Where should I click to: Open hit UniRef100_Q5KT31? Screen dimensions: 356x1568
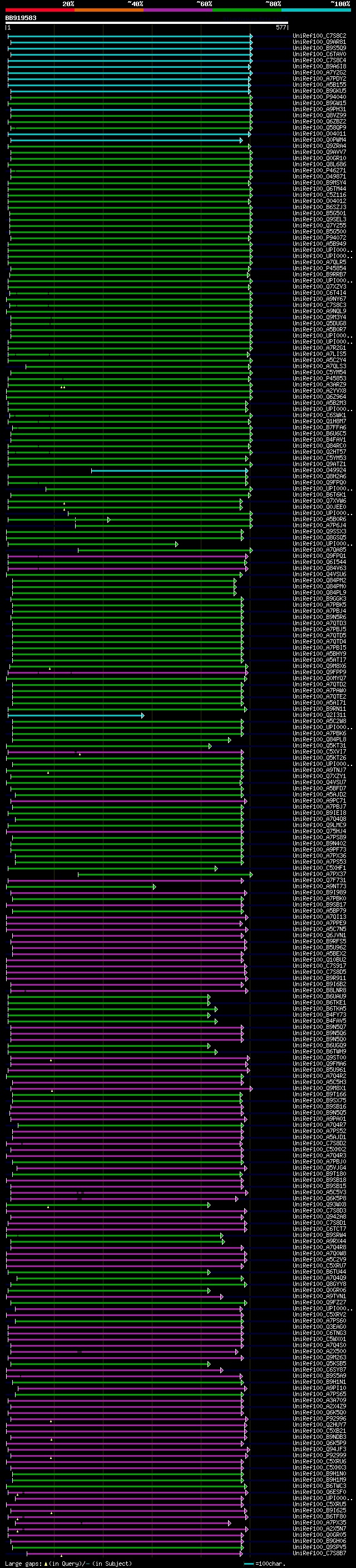[x=319, y=746]
